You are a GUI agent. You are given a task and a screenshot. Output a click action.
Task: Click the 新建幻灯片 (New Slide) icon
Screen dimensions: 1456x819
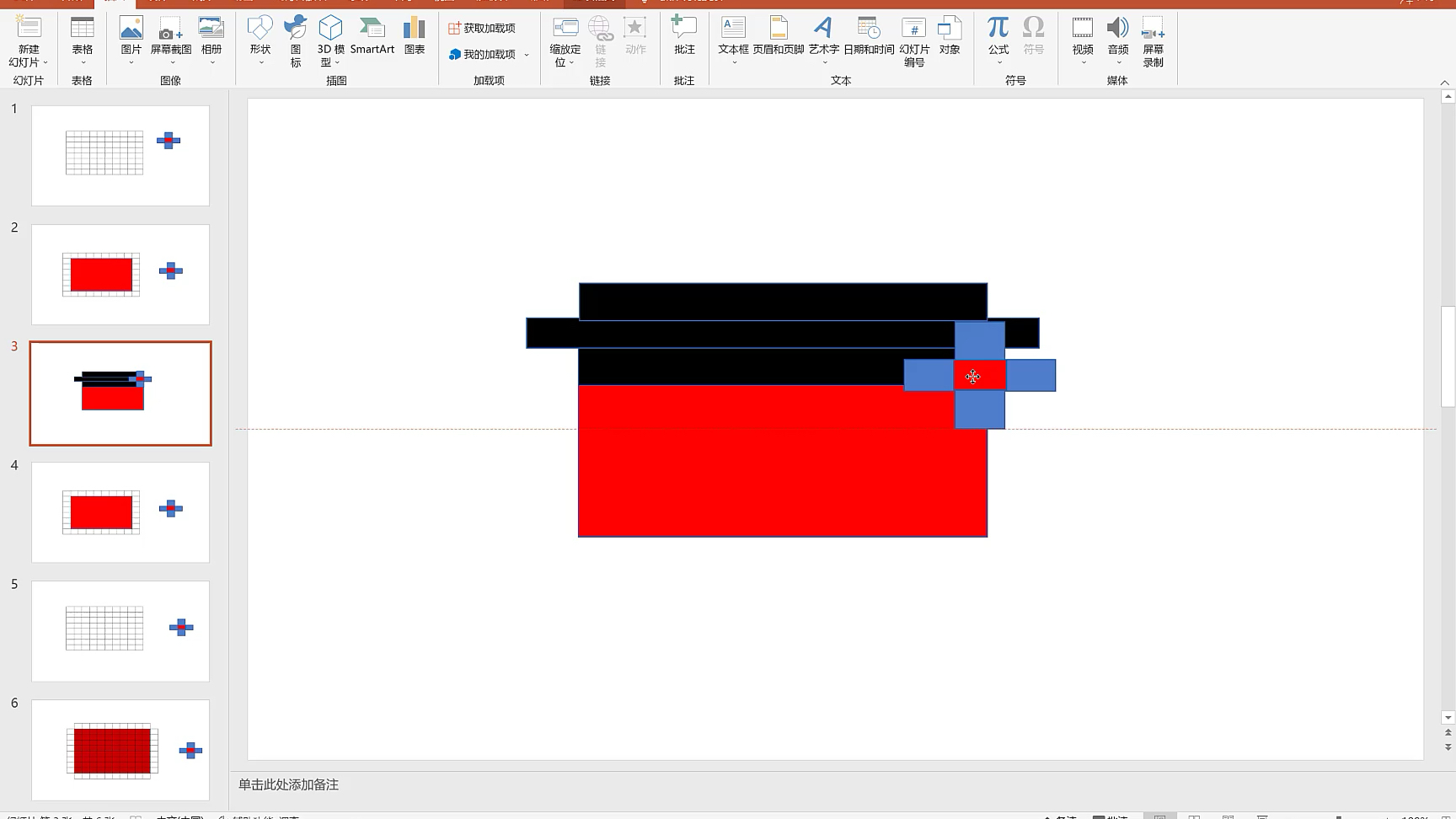click(x=29, y=27)
